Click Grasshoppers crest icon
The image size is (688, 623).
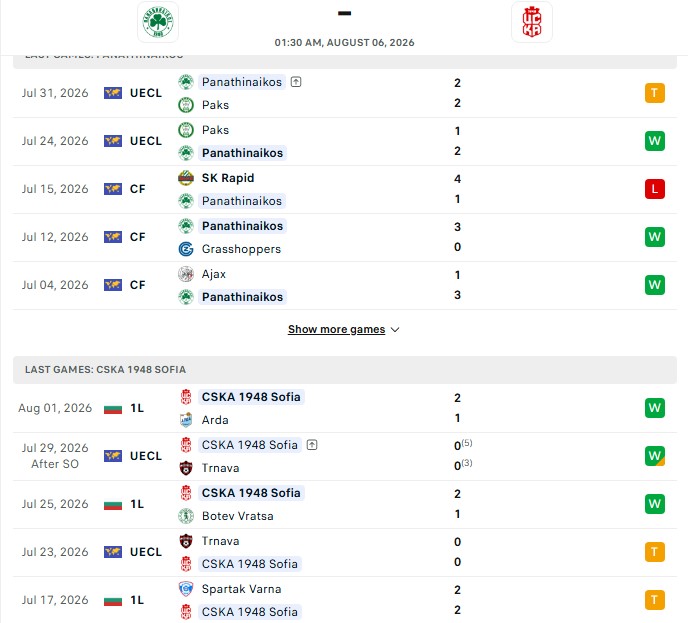click(x=186, y=249)
